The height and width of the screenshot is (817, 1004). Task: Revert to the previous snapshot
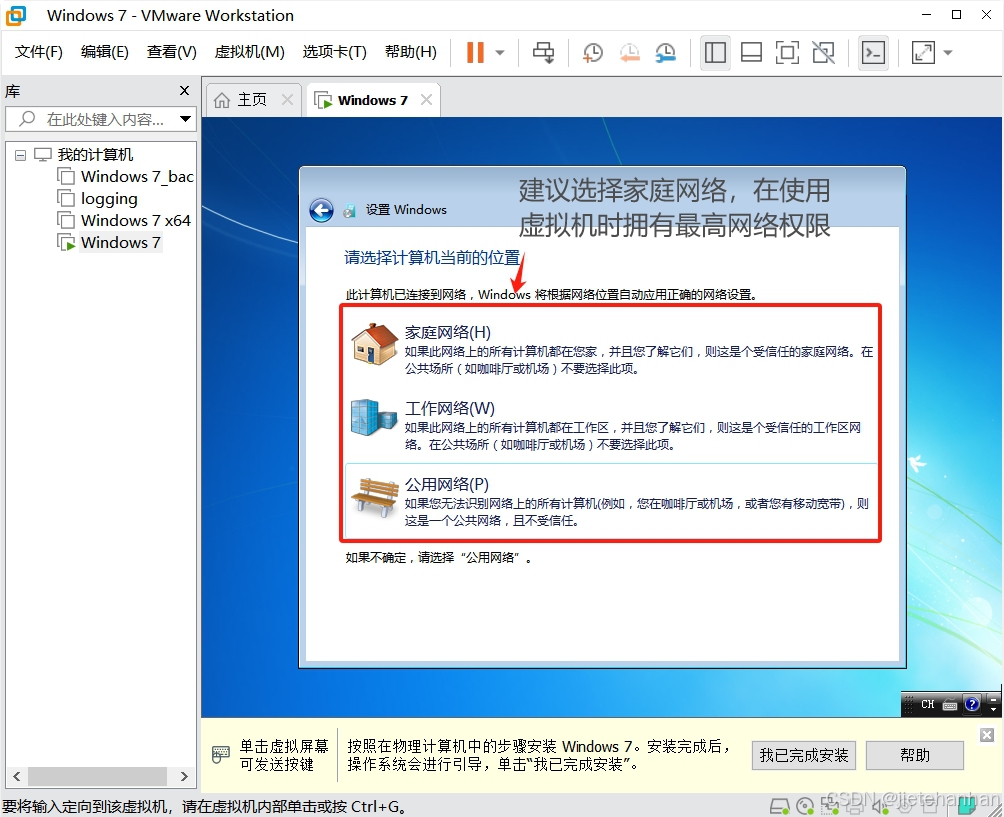coord(629,53)
